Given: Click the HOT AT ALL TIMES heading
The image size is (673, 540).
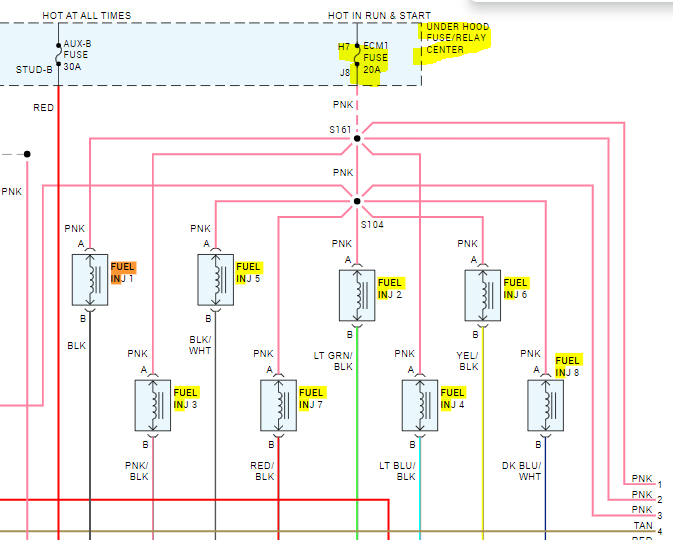Looking at the screenshot, I should coord(86,16).
